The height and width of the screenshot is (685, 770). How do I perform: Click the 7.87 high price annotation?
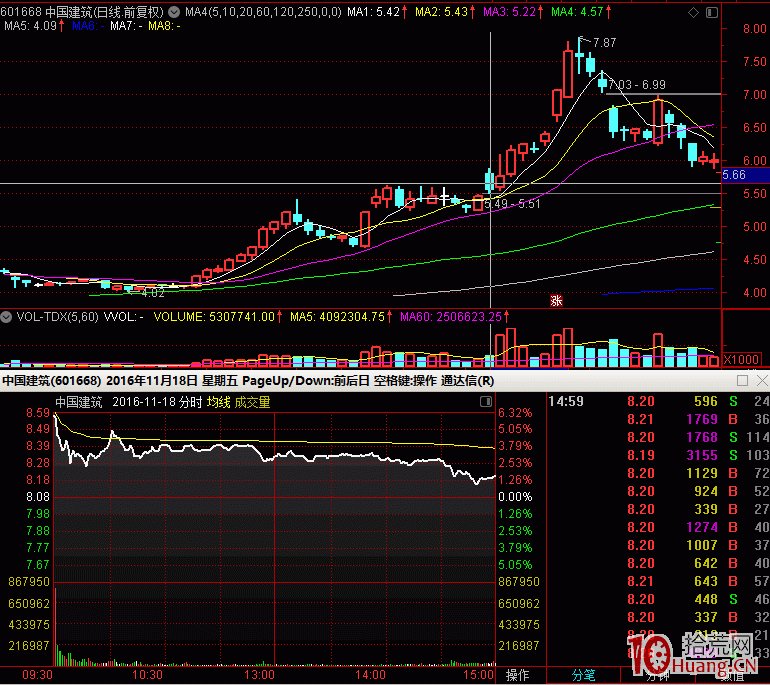tap(605, 43)
